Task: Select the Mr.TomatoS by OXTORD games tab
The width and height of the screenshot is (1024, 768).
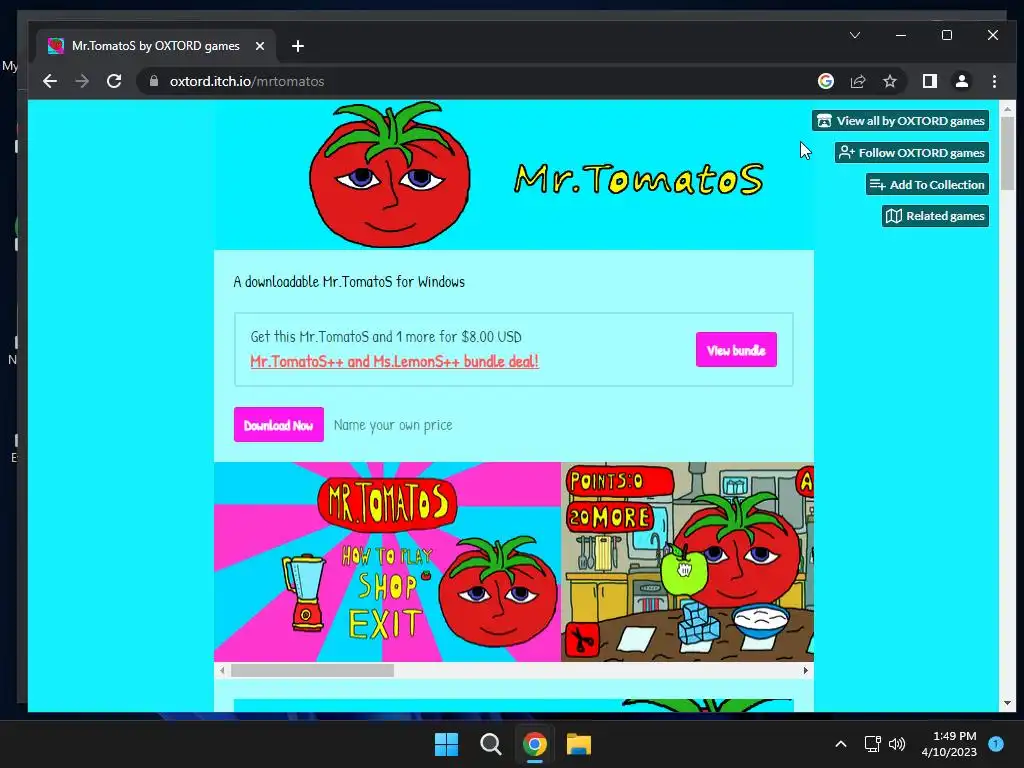Action: (155, 46)
